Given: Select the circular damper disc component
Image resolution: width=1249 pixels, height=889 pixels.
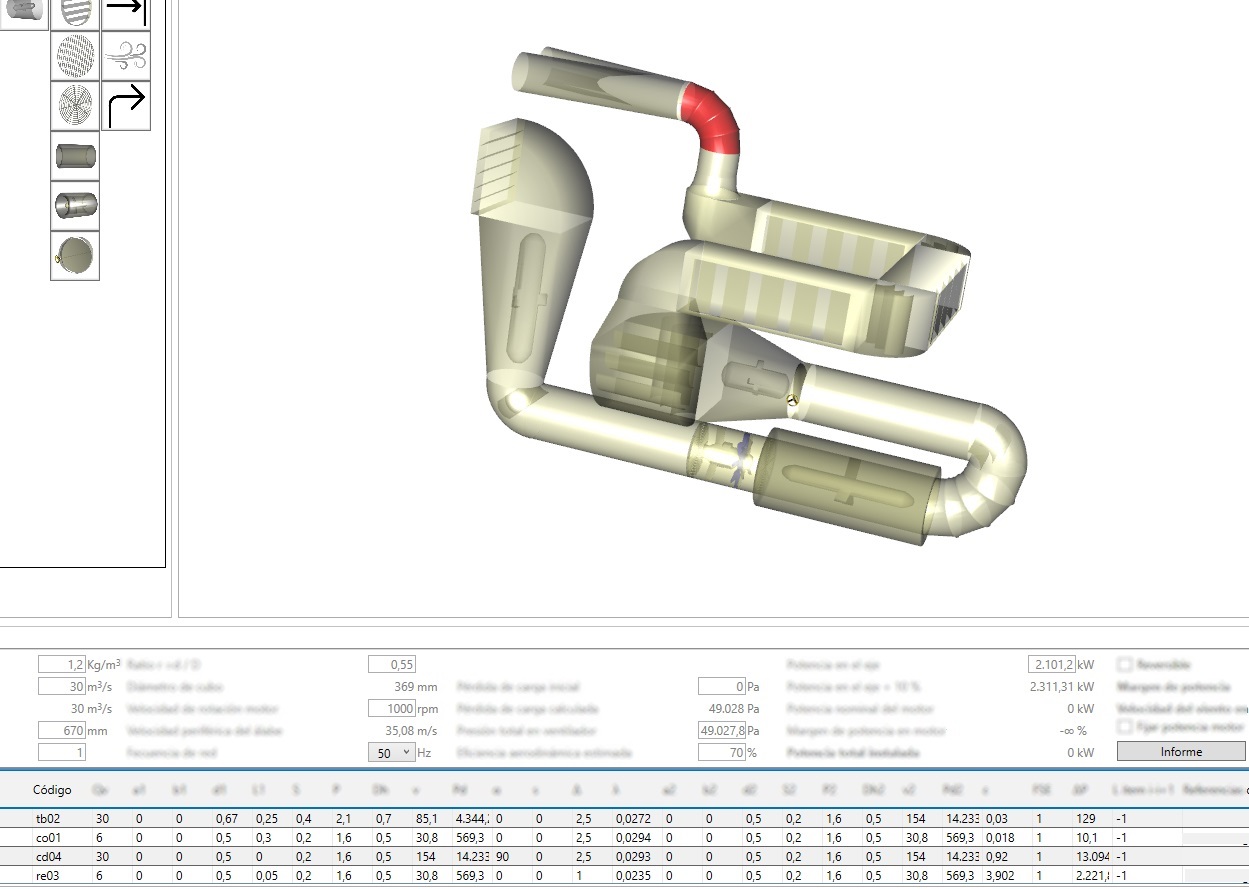Looking at the screenshot, I should pyautogui.click(x=75, y=255).
